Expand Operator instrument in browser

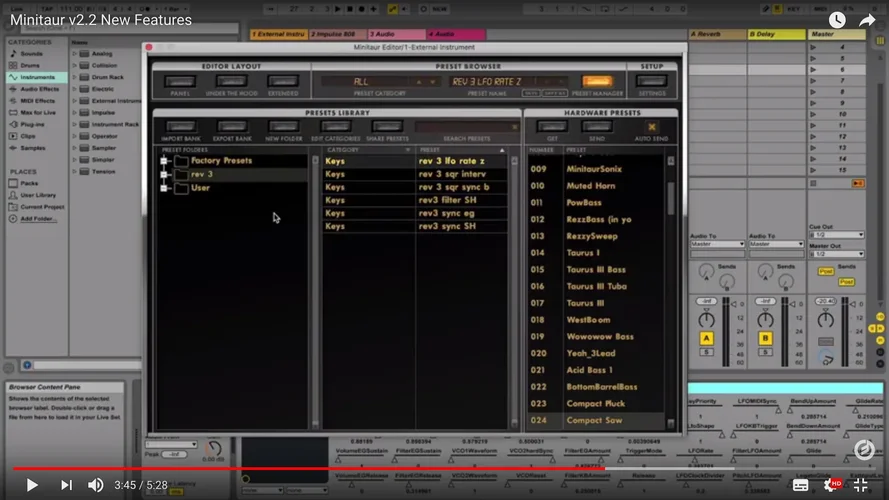click(x=74, y=136)
